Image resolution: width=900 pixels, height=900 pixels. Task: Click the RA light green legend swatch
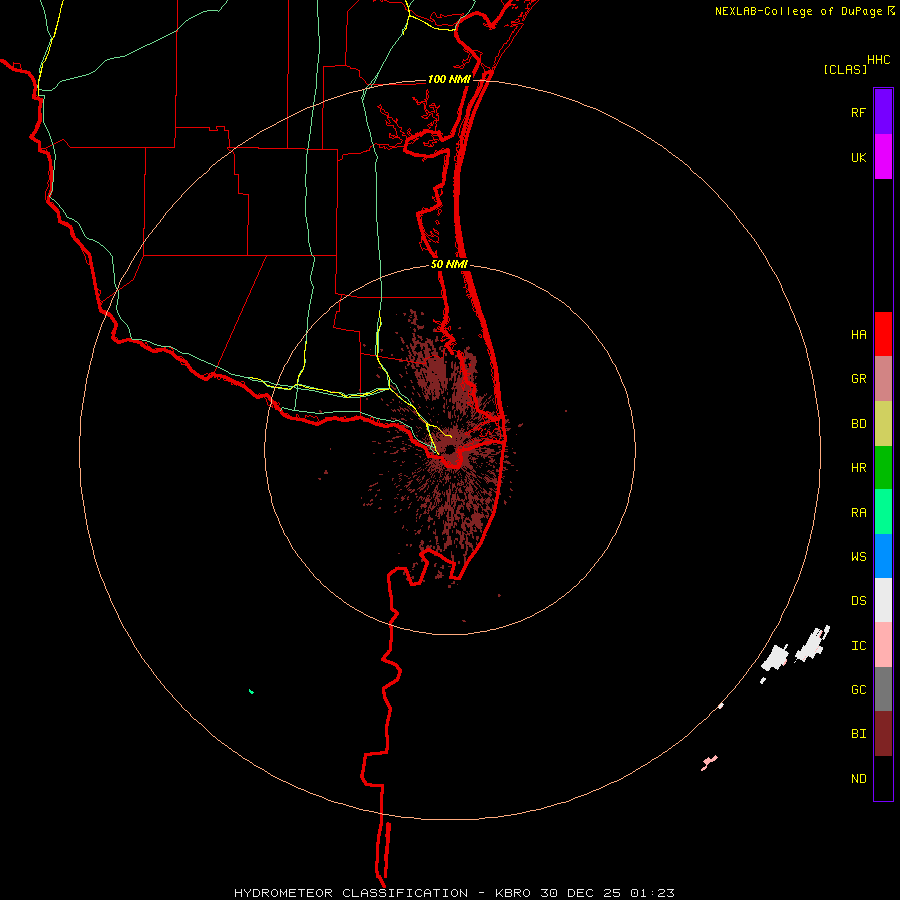[x=883, y=512]
